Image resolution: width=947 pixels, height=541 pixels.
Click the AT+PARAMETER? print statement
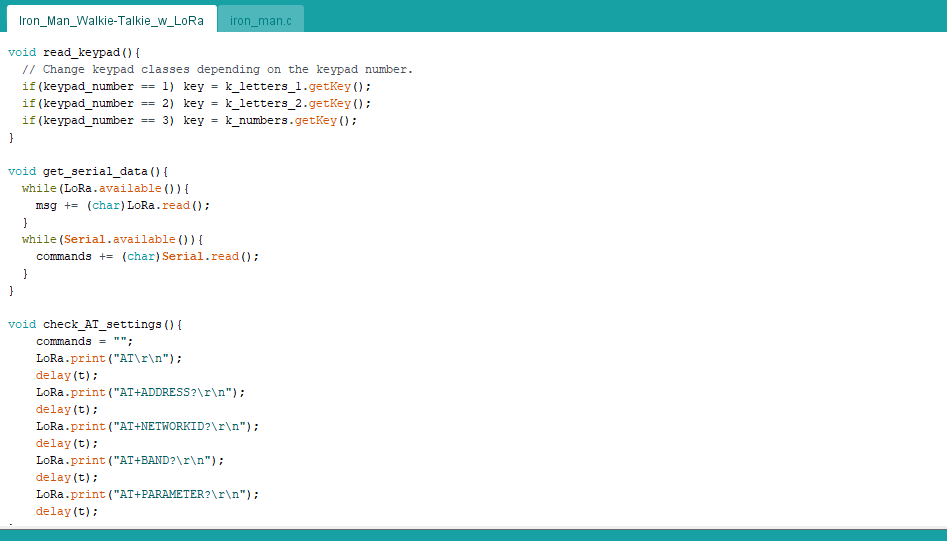coord(147,494)
